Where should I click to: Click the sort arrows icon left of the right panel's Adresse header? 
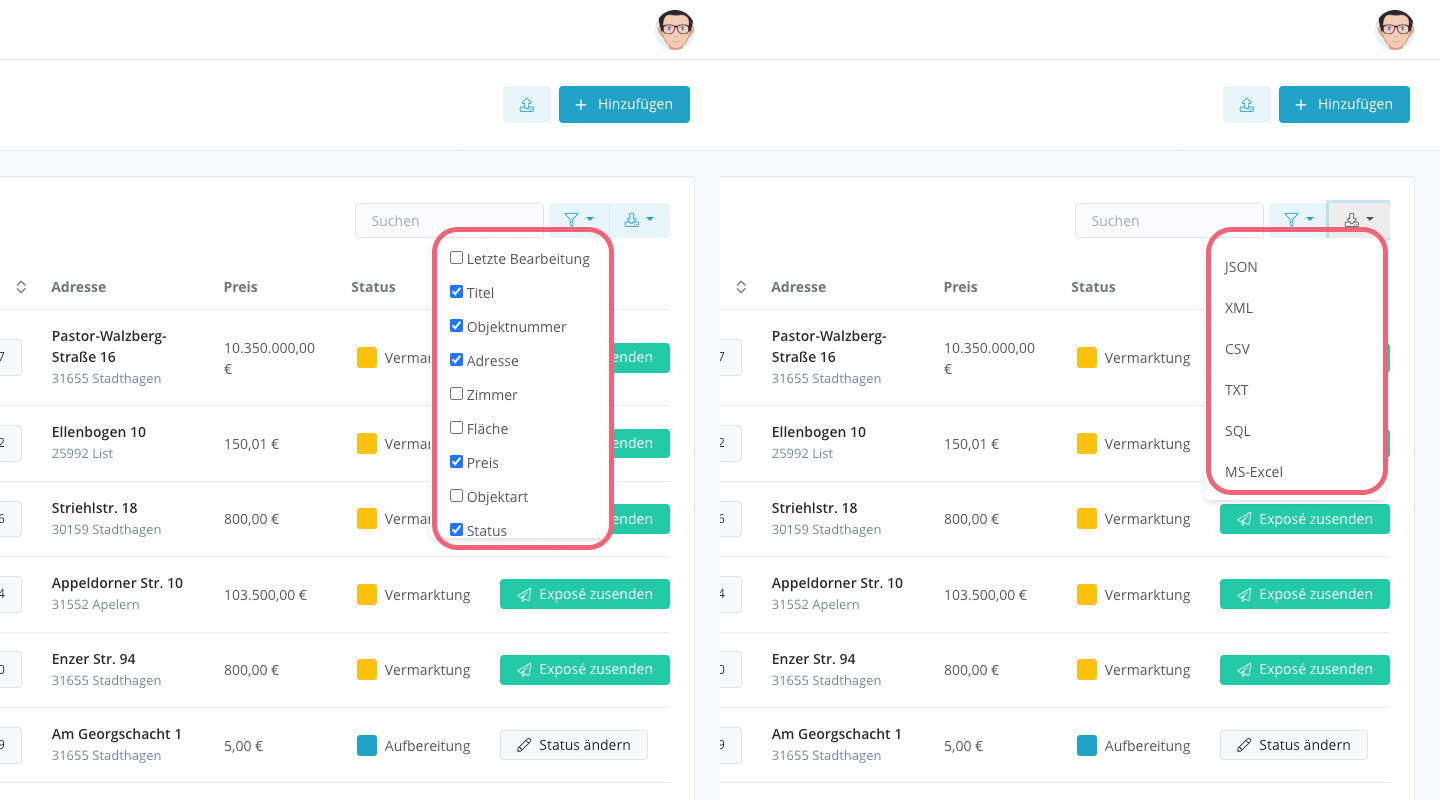click(x=741, y=287)
